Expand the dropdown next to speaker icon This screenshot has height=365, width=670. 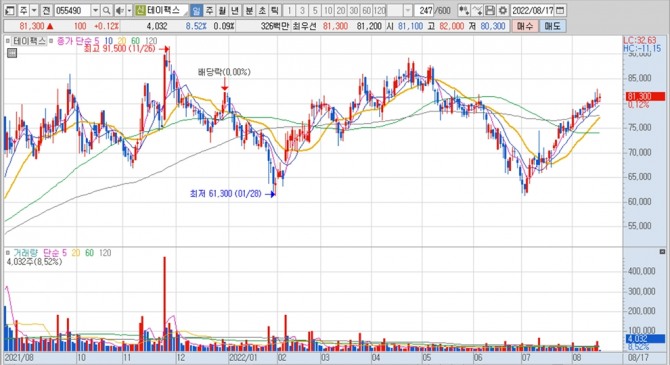click(129, 10)
